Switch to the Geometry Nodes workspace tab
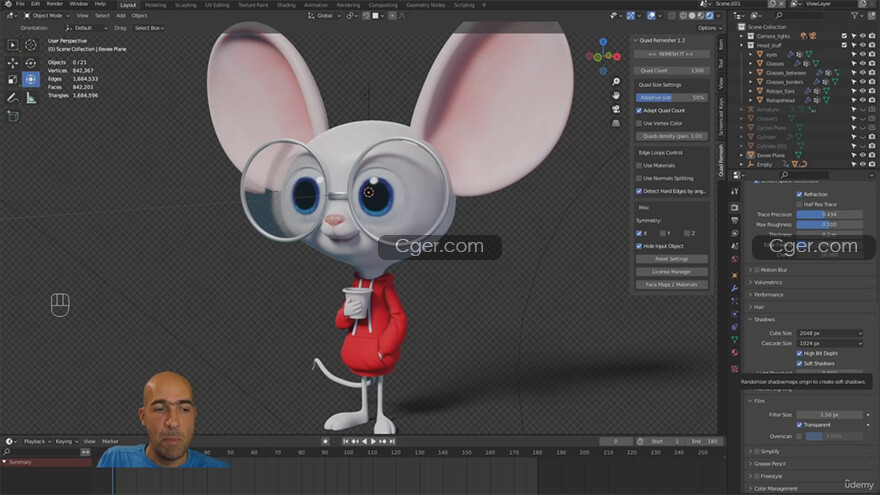 click(x=425, y=5)
